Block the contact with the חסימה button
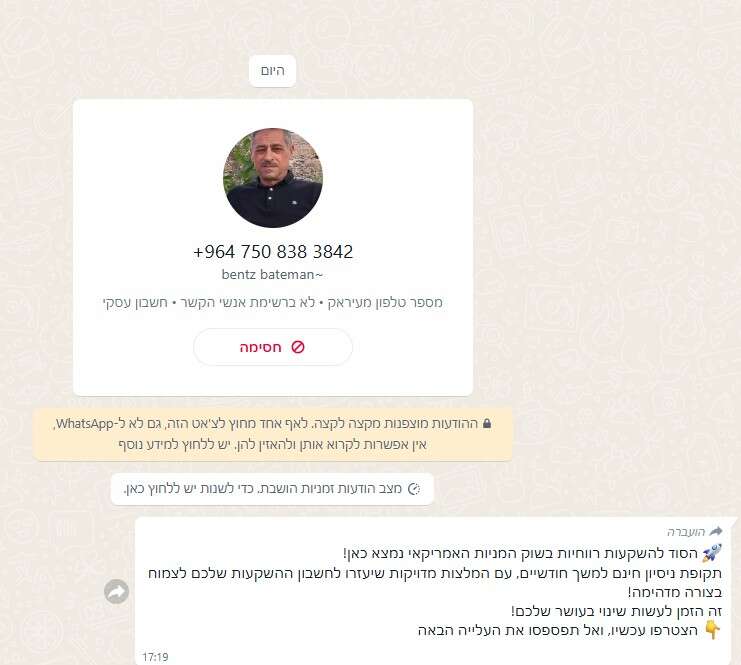 click(x=273, y=347)
